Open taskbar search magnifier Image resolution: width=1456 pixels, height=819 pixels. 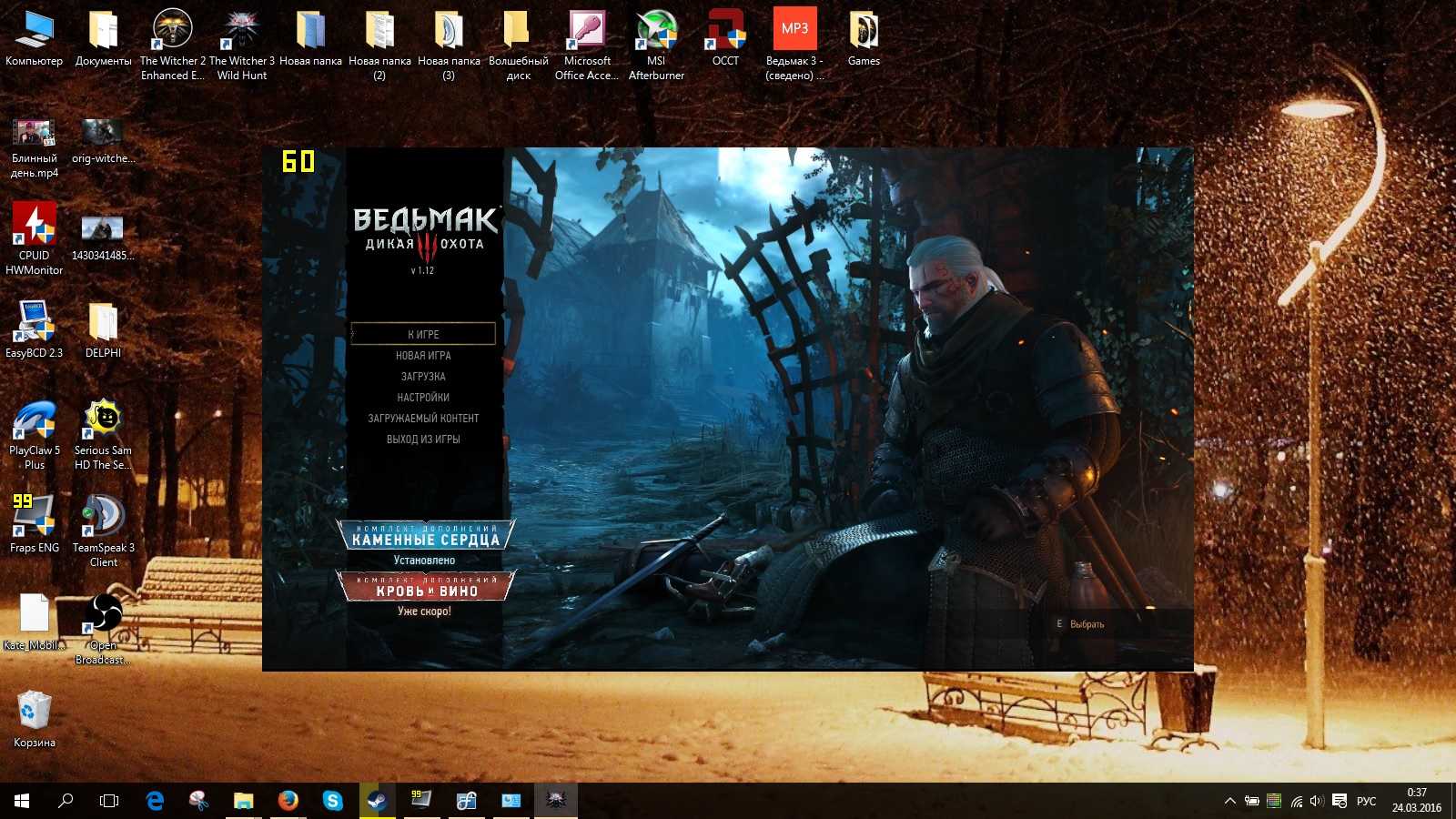tap(66, 801)
